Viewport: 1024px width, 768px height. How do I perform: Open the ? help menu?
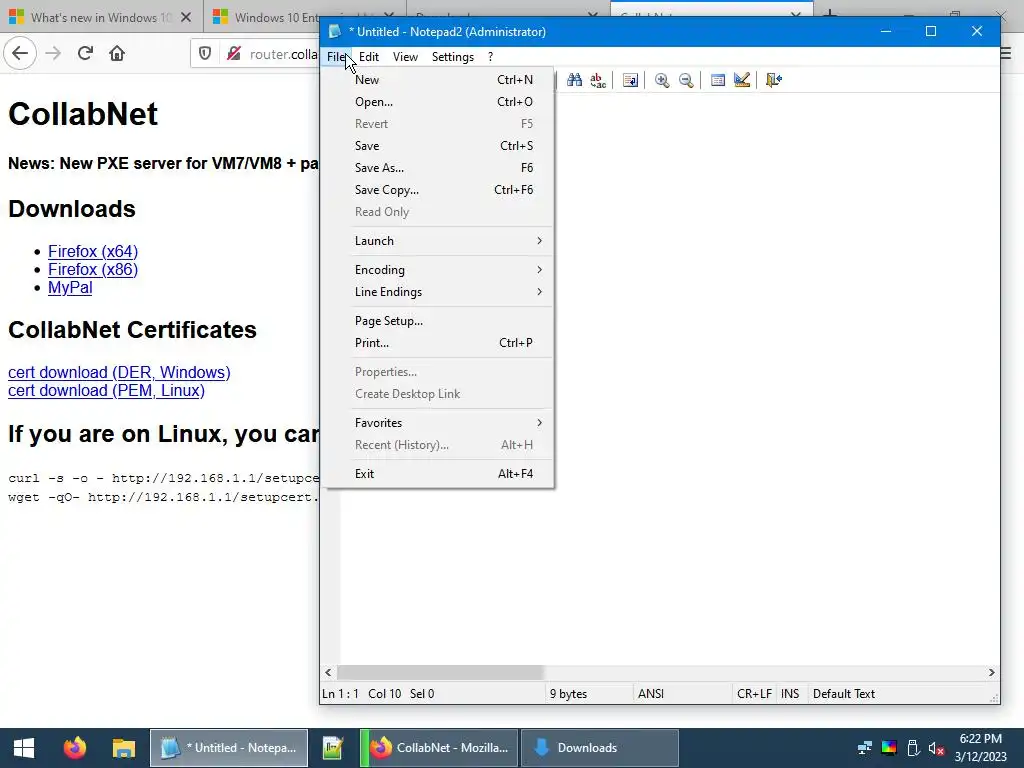coord(490,57)
